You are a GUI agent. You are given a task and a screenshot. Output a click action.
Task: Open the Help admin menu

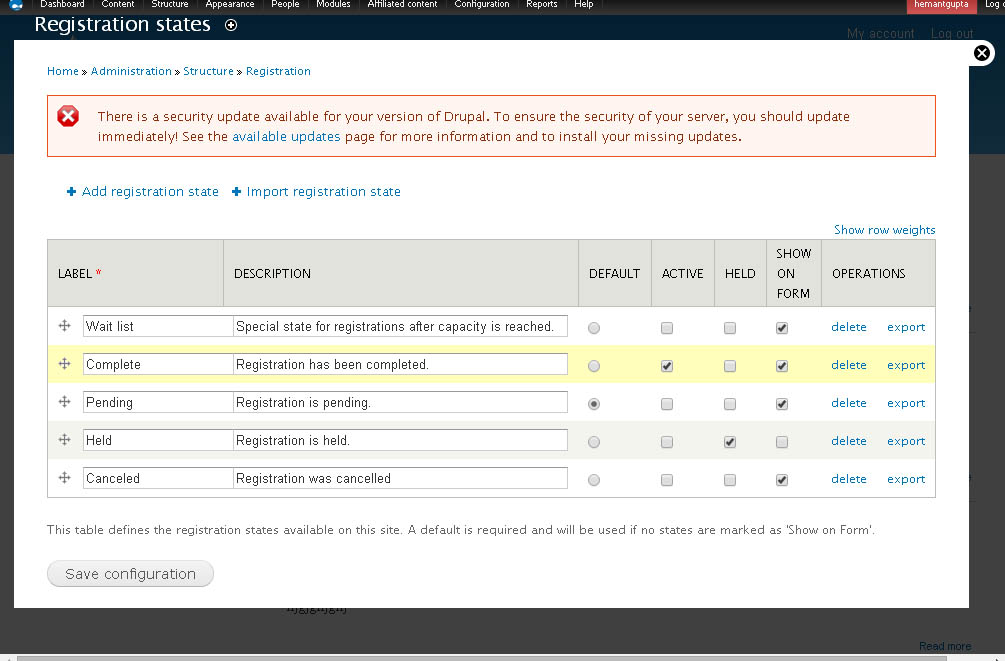pos(583,4)
